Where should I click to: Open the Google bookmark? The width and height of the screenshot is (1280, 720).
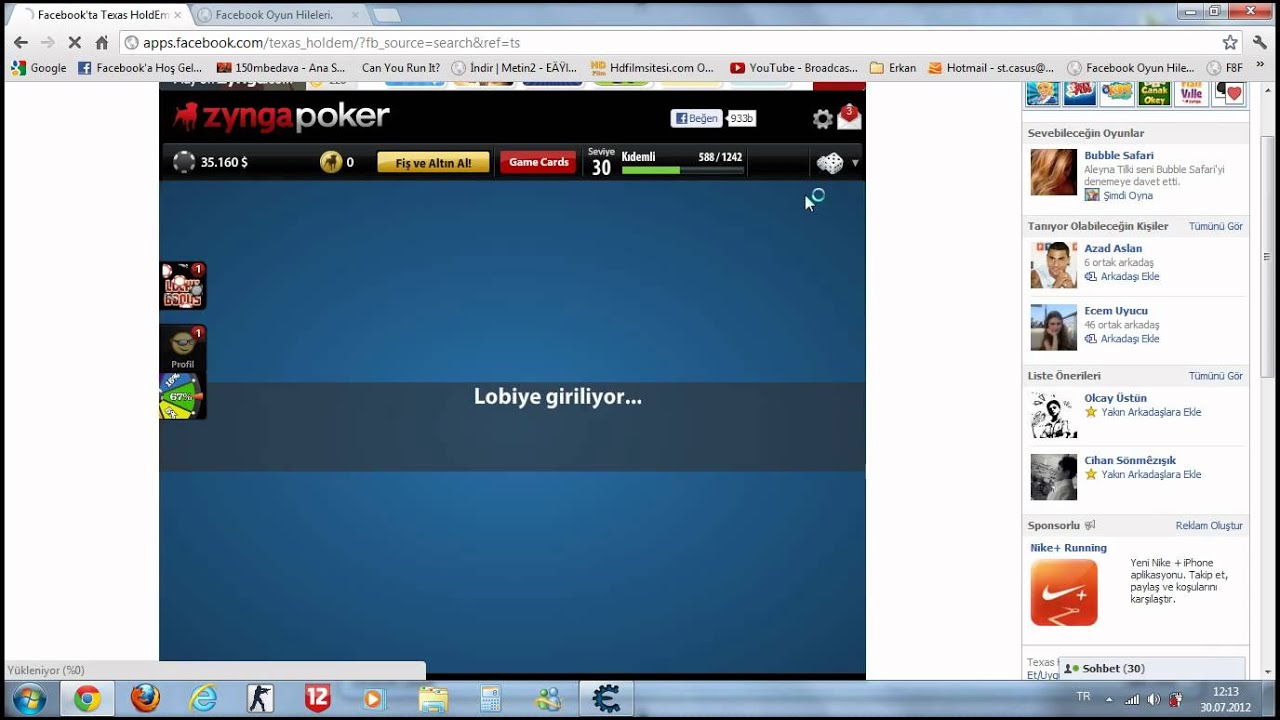[39, 68]
